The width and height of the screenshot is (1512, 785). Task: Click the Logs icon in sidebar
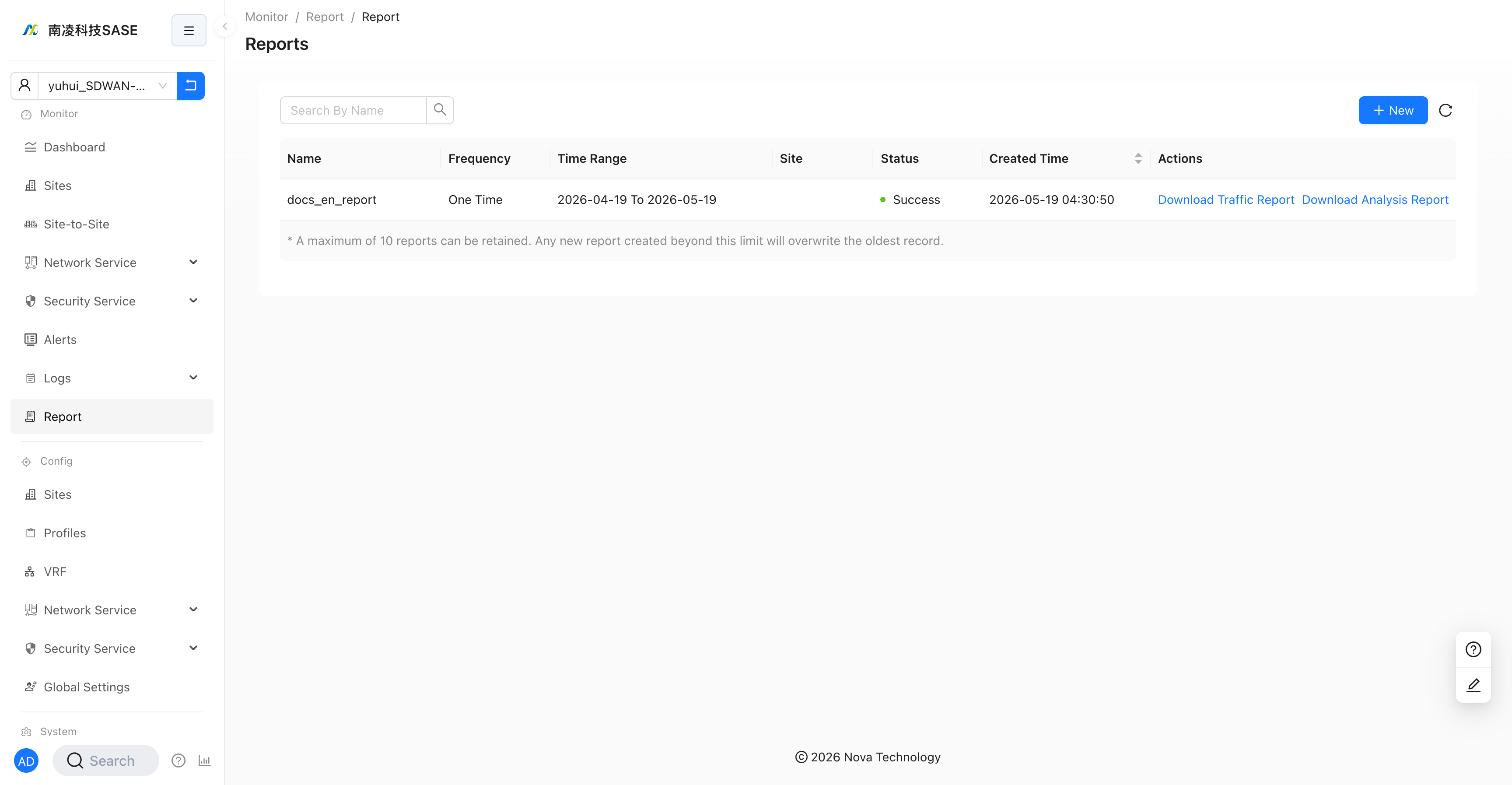click(x=31, y=378)
